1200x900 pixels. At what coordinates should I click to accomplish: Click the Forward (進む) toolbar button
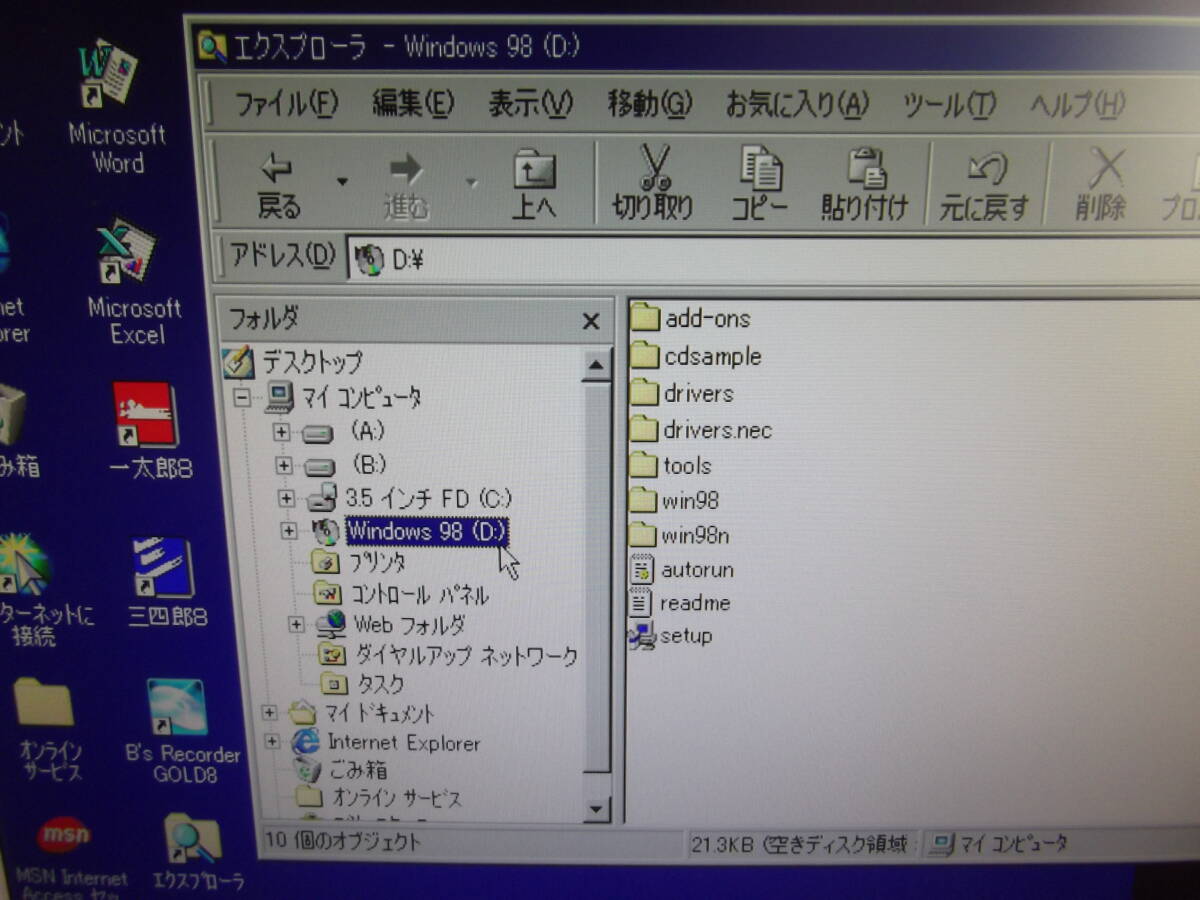406,185
